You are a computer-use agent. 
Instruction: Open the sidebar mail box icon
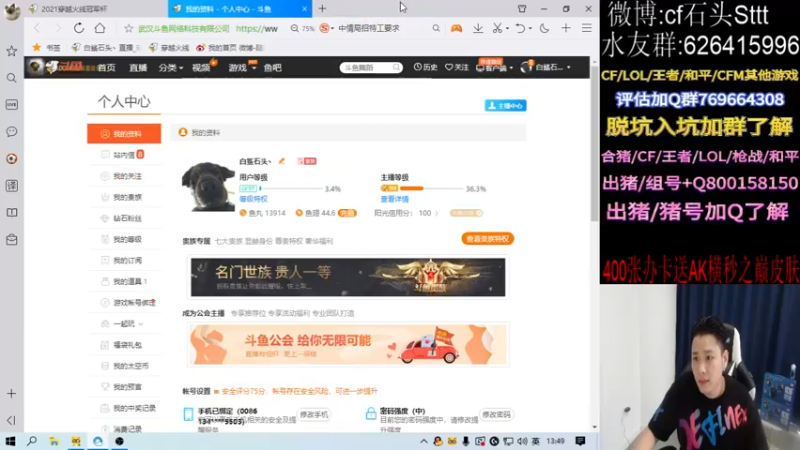11,239
